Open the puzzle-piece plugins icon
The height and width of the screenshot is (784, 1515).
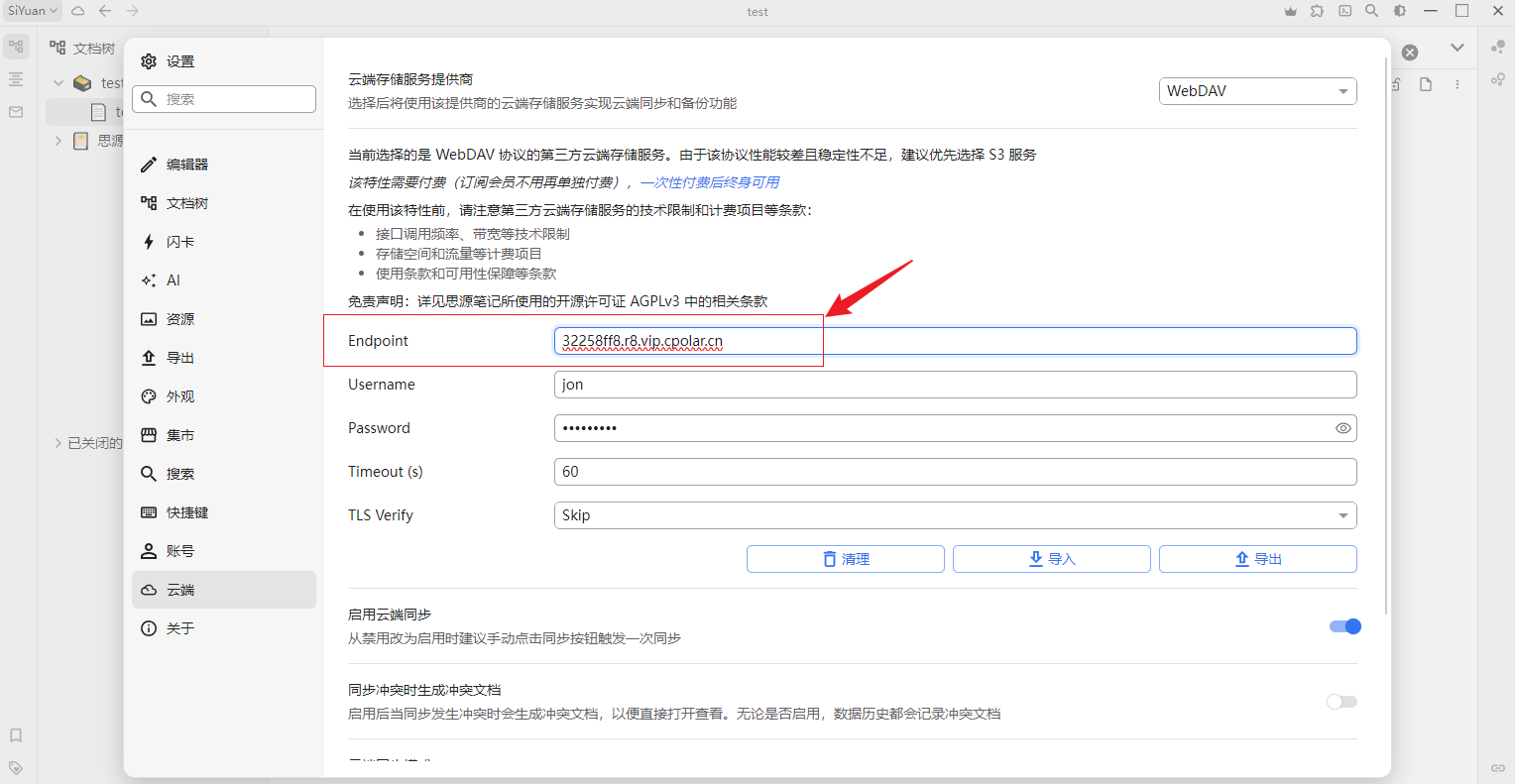[1317, 11]
